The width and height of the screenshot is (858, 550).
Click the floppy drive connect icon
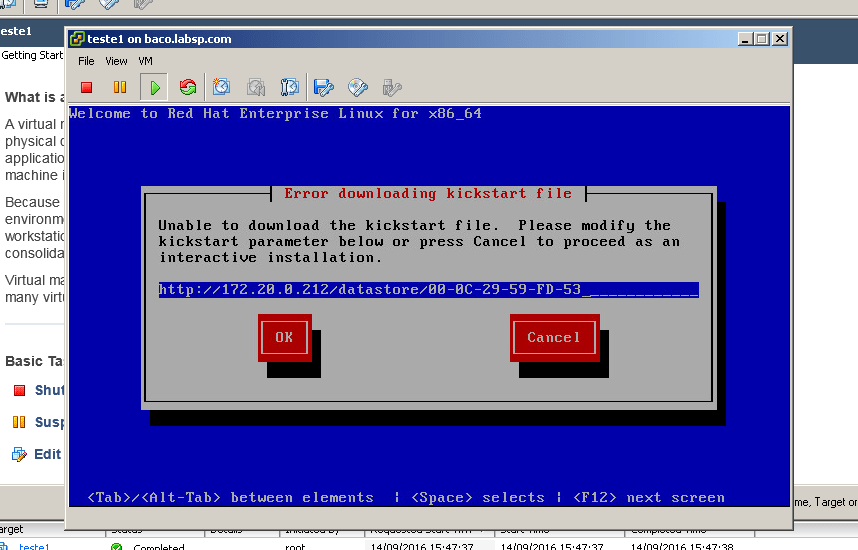[x=323, y=88]
